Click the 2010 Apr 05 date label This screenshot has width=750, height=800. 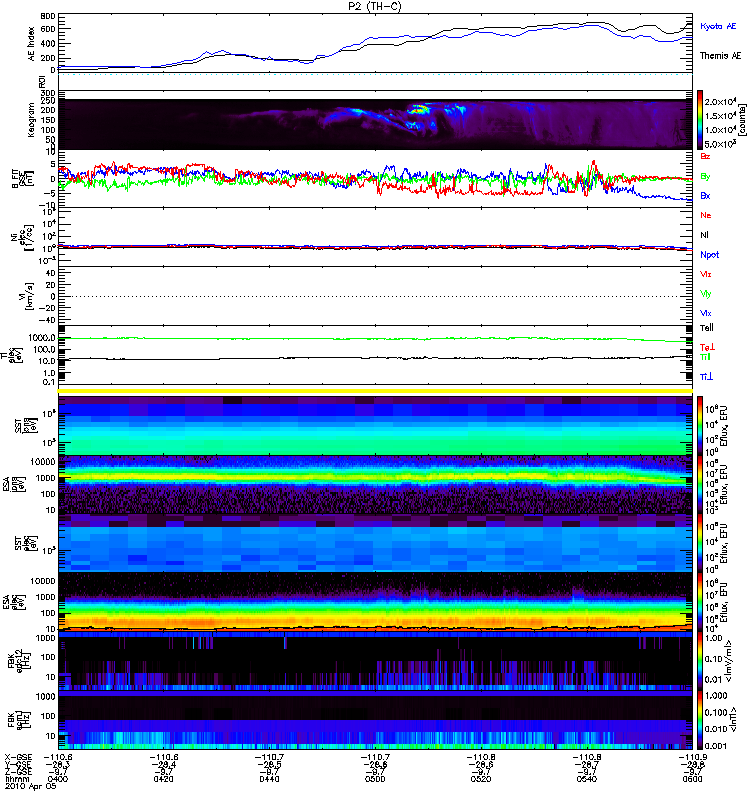(30, 787)
